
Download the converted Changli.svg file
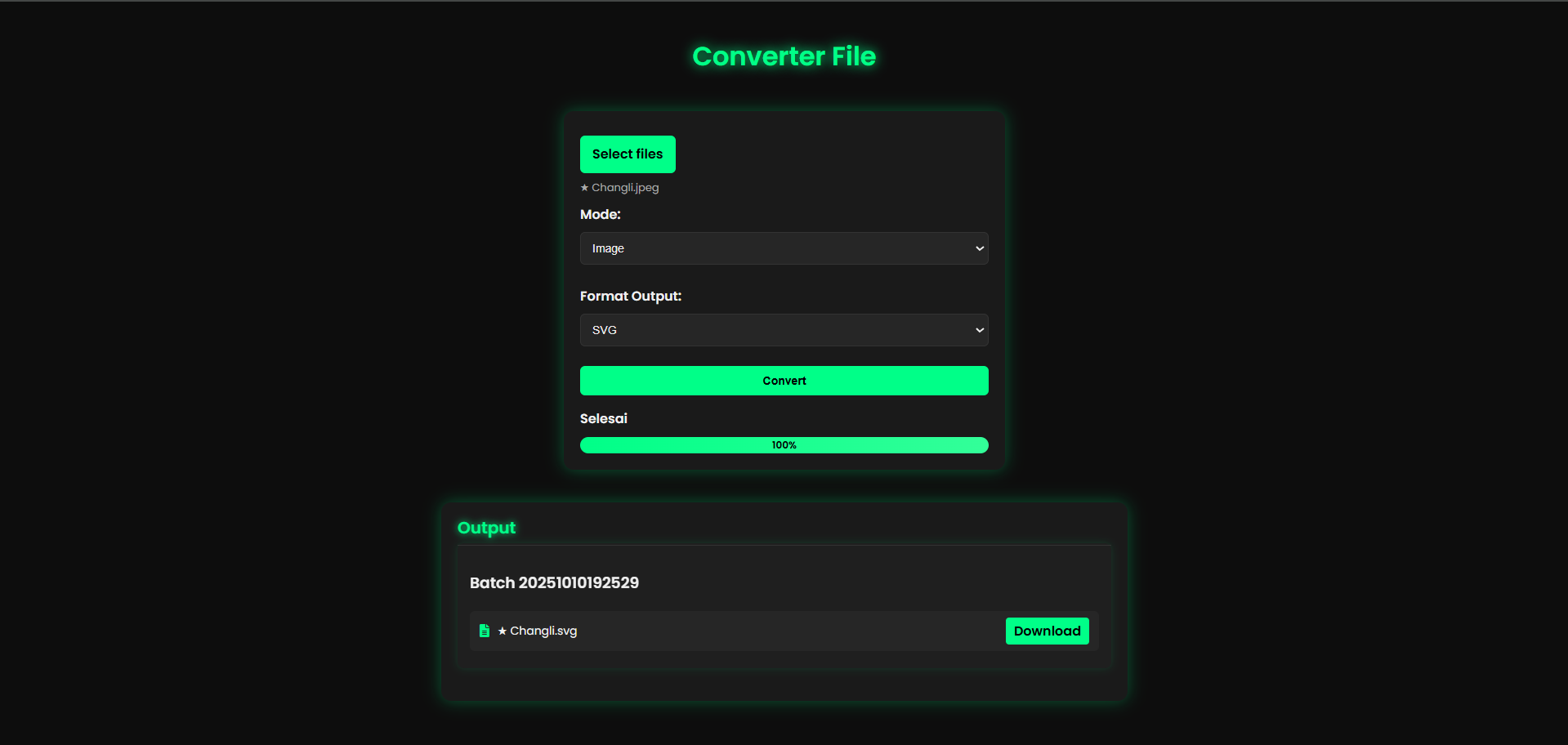coord(1047,631)
